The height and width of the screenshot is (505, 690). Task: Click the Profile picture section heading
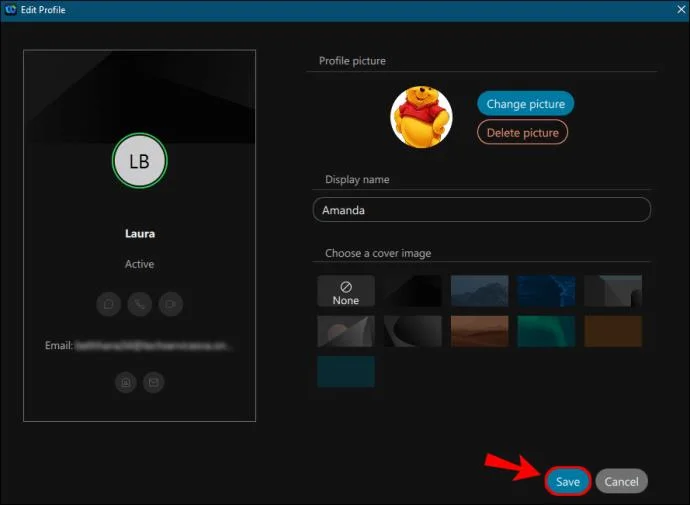[x=352, y=61]
